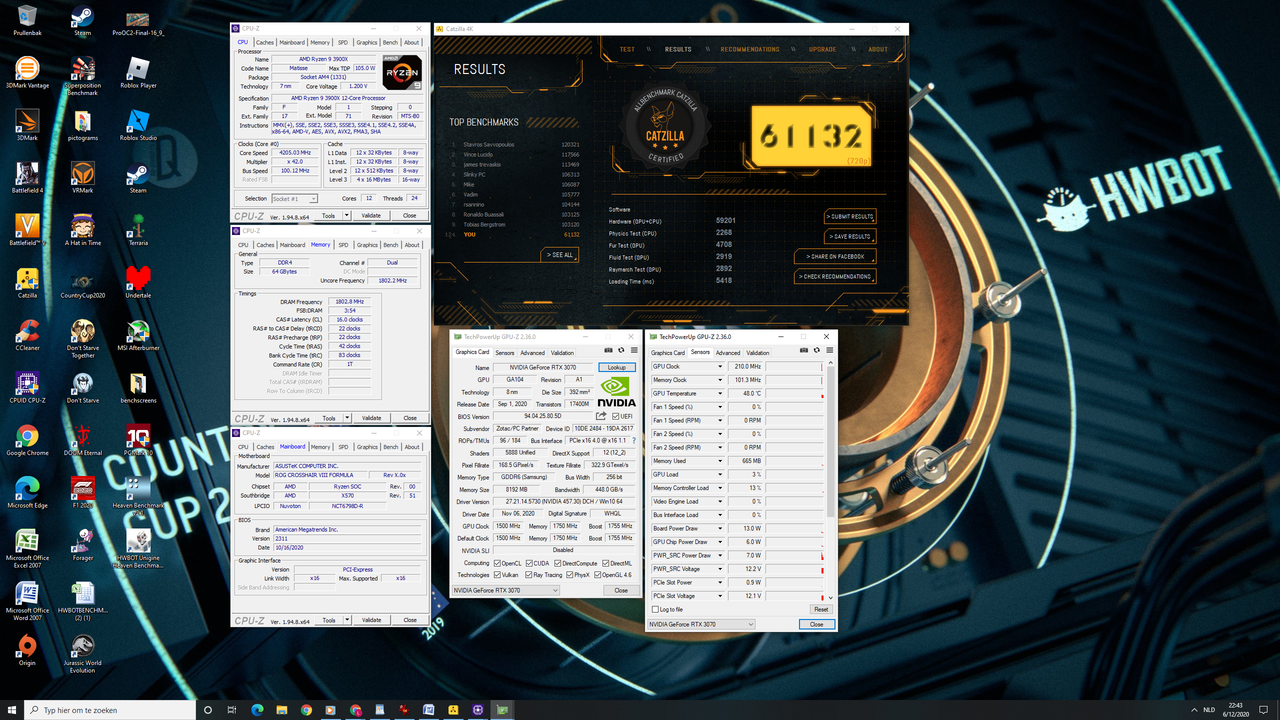Click SAVE RESULTS in Catzilla
This screenshot has width=1280, height=720.
[x=850, y=236]
